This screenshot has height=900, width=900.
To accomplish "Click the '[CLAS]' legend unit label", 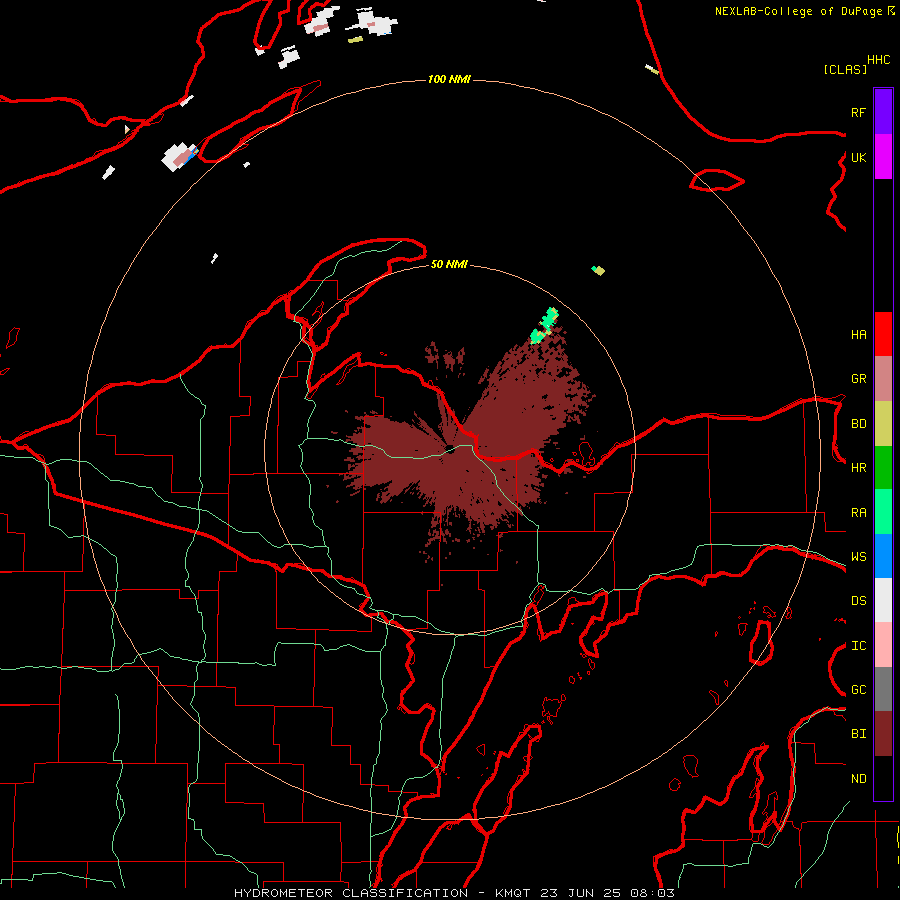I will pyautogui.click(x=845, y=69).
